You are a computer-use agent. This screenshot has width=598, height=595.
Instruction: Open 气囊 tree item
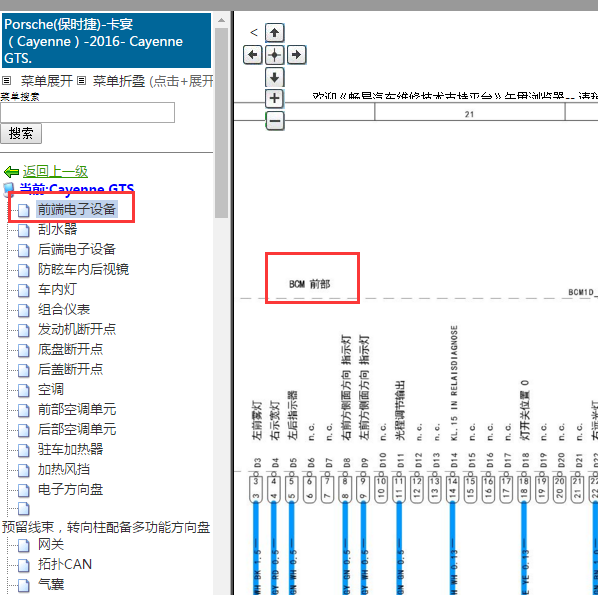[51, 584]
